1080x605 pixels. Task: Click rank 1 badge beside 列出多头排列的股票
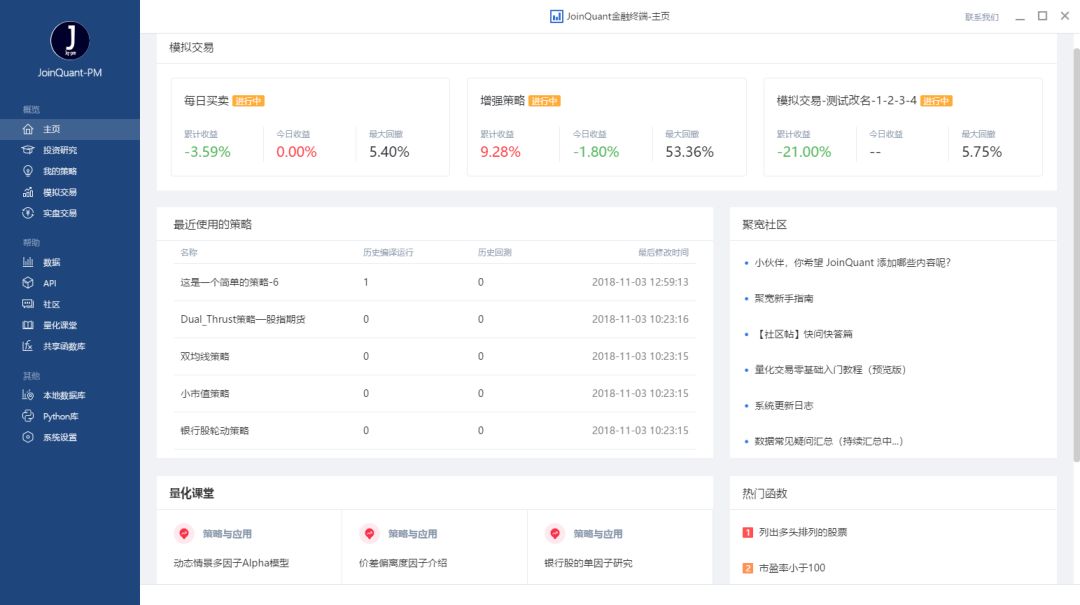coord(747,532)
